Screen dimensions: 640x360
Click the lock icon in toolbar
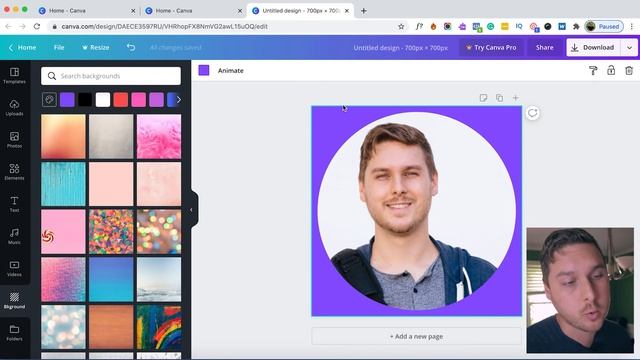(x=611, y=70)
